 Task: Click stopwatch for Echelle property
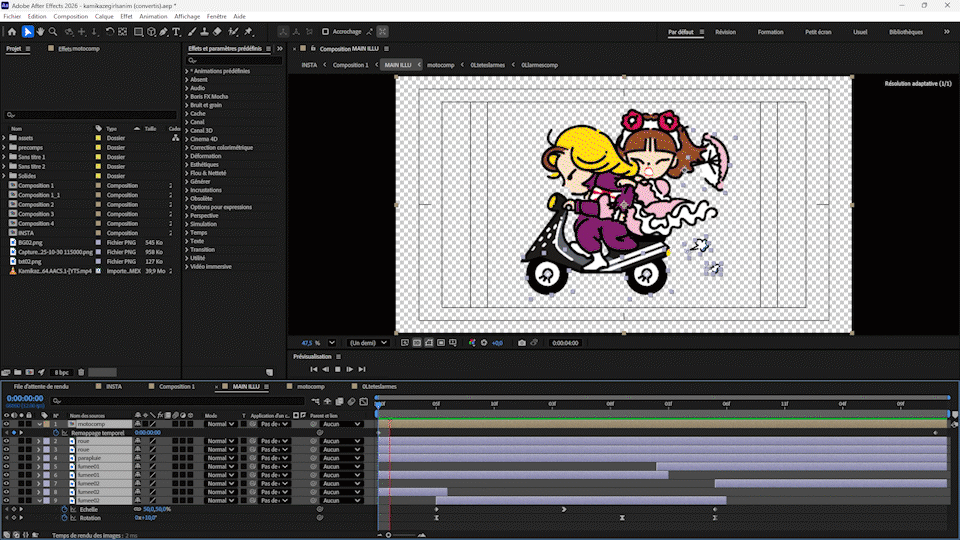(x=64, y=509)
